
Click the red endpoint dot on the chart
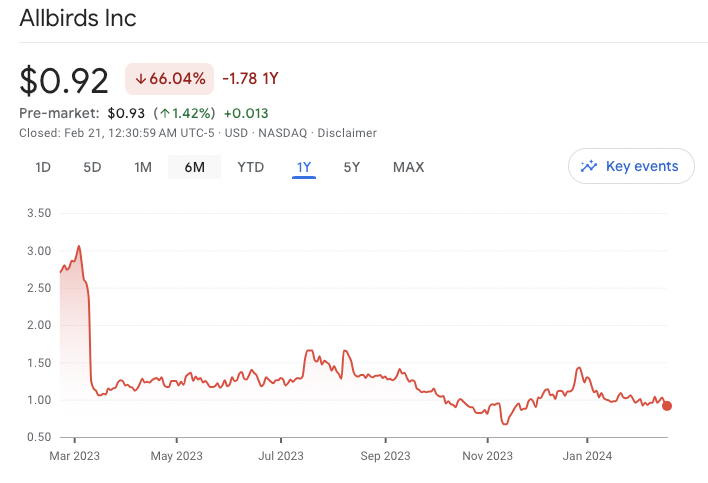667,406
